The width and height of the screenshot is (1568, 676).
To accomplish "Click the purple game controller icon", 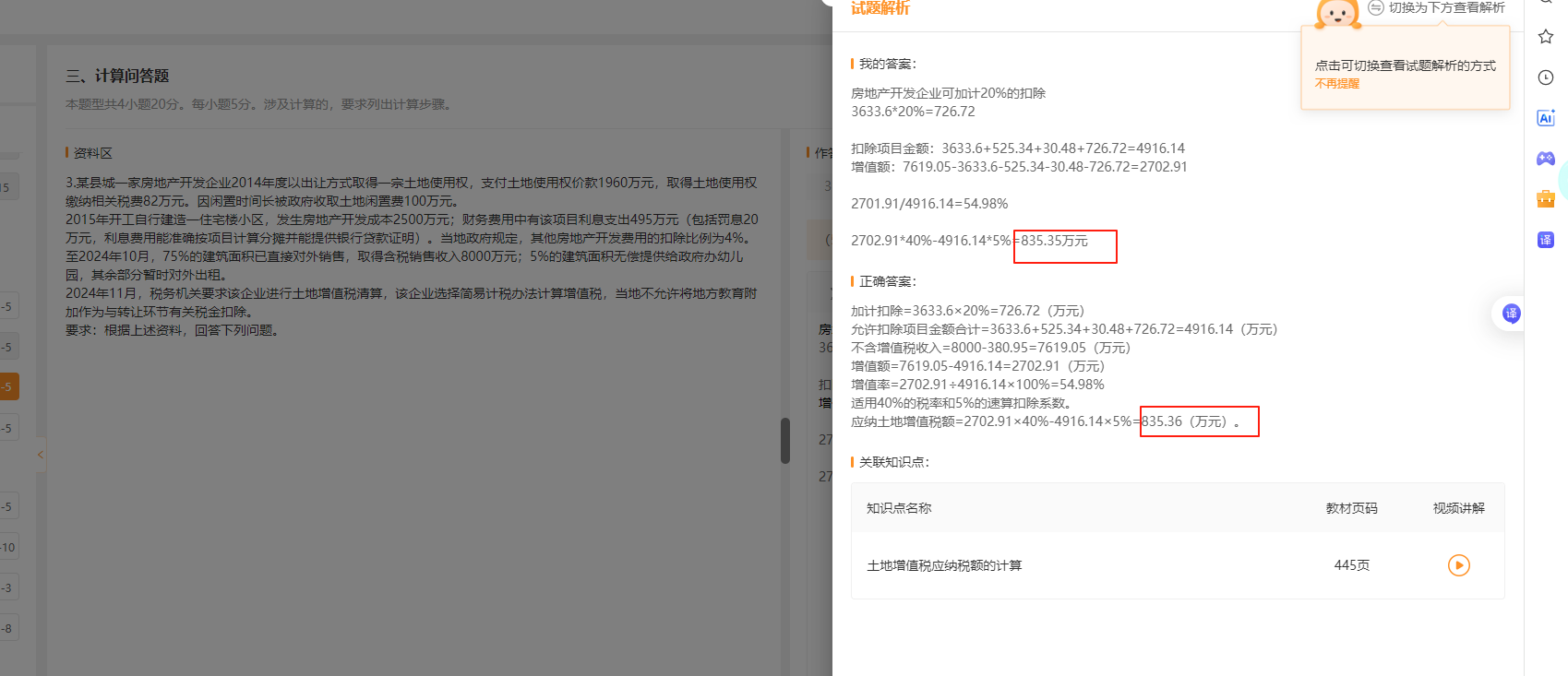I will (x=1546, y=159).
